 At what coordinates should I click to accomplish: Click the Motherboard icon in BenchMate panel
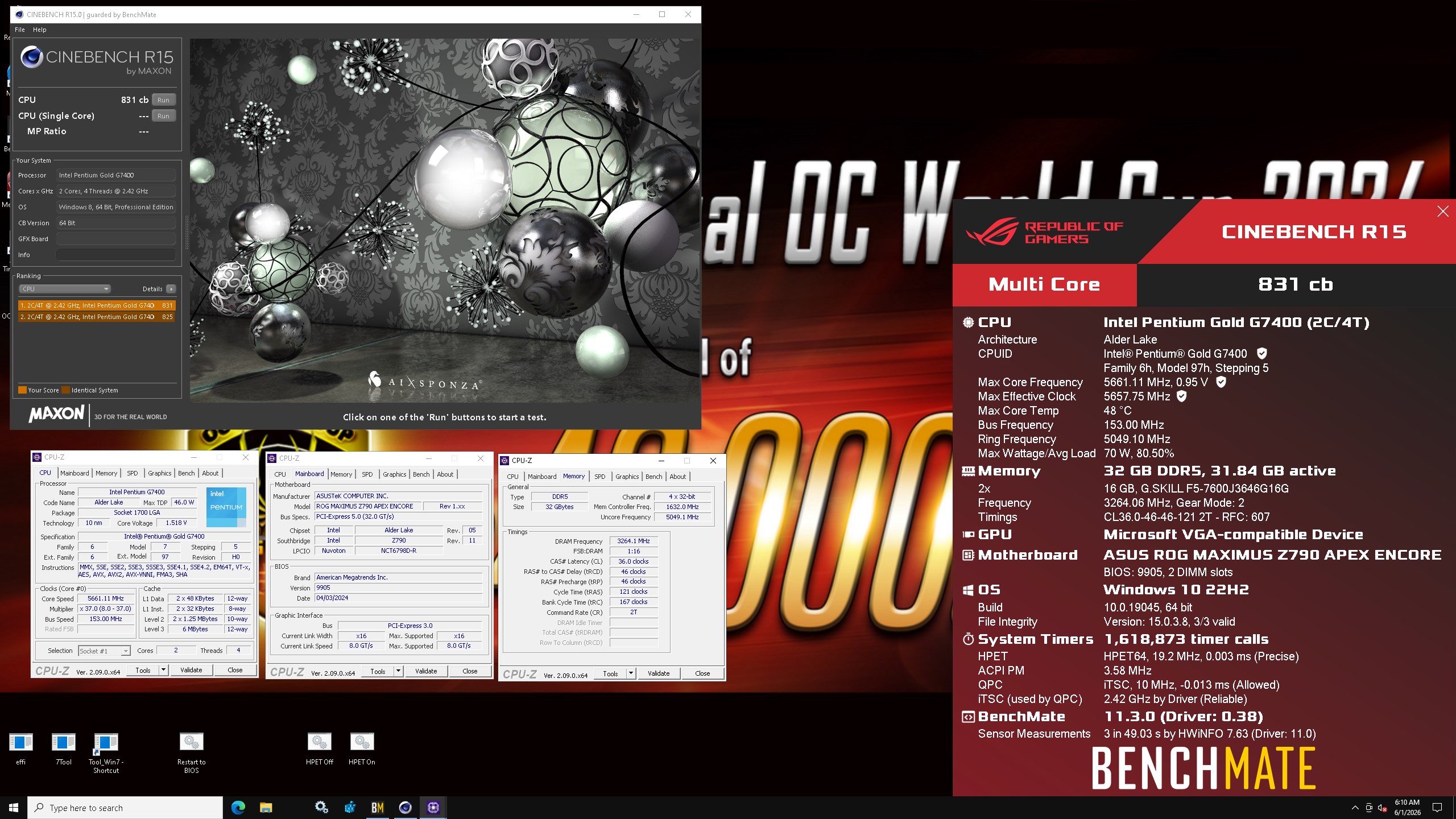click(968, 555)
